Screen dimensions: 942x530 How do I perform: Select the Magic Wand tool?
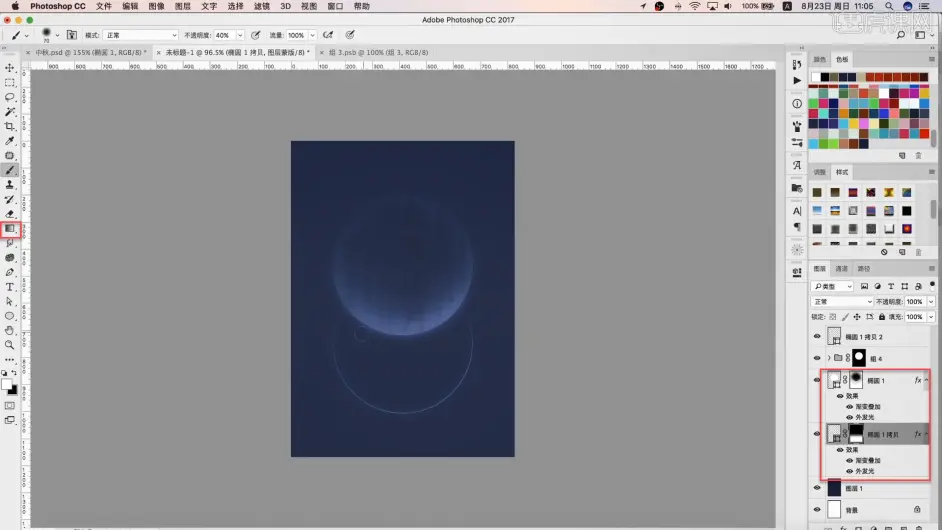[x=10, y=112]
